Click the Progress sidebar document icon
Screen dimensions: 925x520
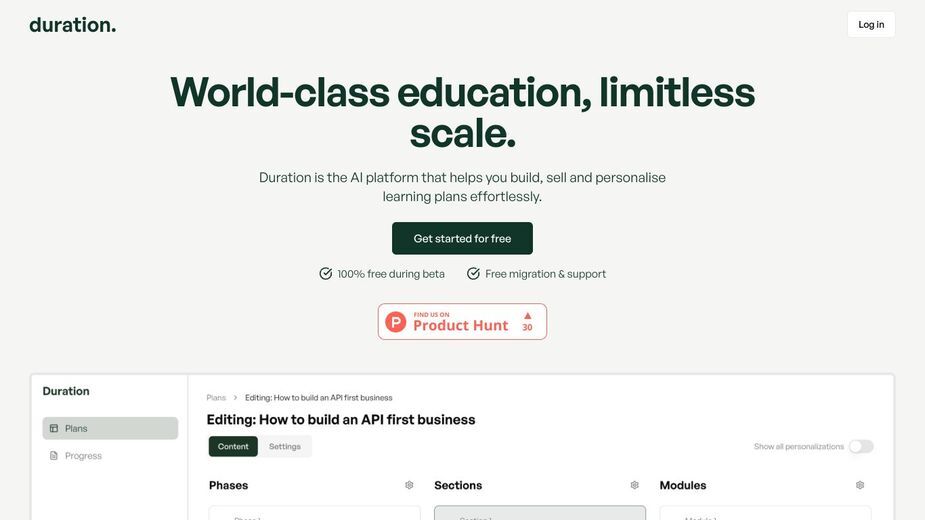[x=54, y=456]
